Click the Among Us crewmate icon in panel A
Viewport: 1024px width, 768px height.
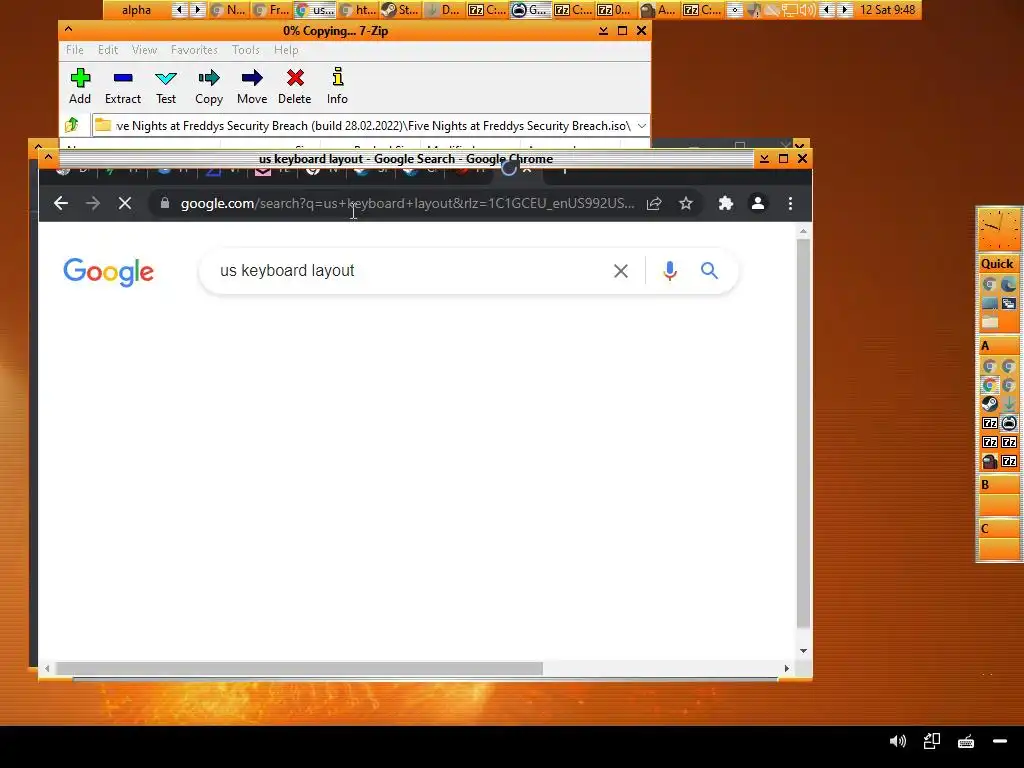tap(990, 461)
